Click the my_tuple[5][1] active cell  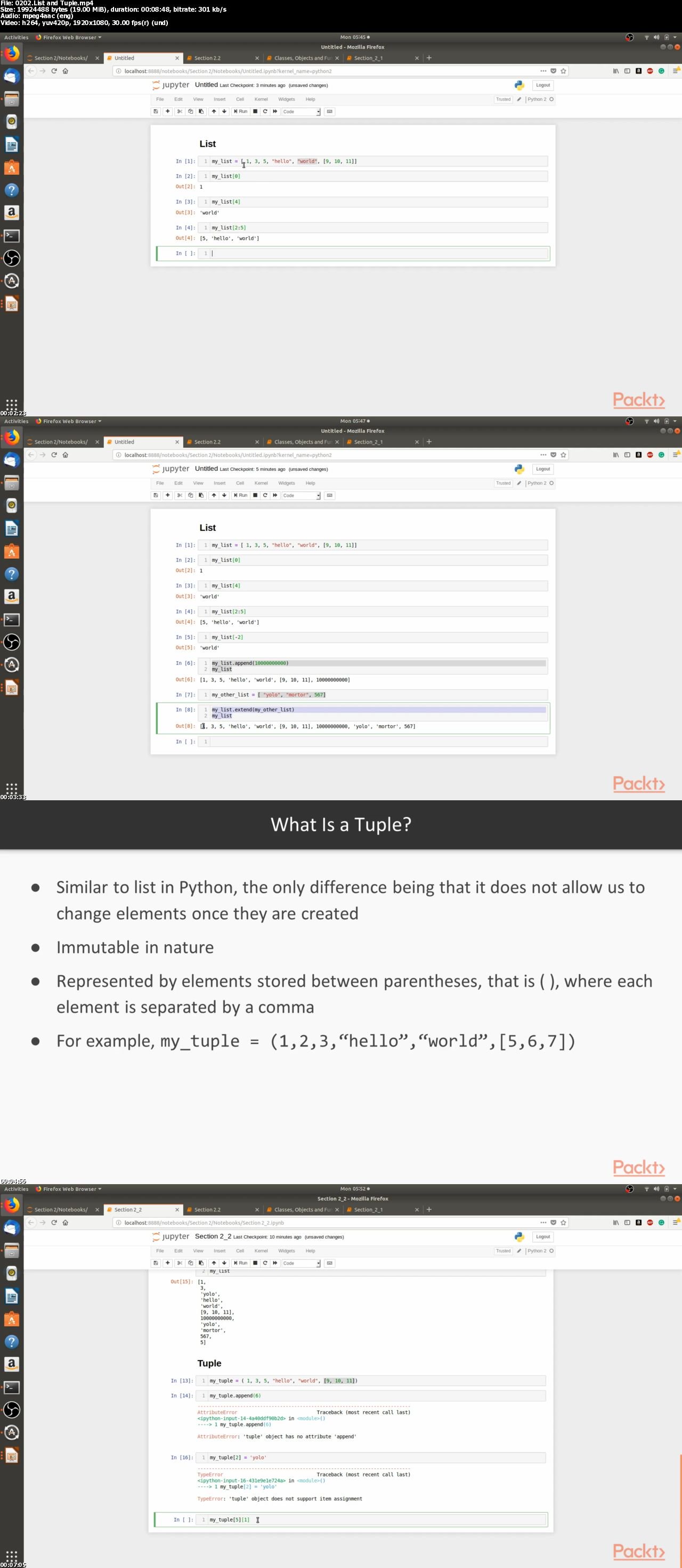[x=370, y=1520]
